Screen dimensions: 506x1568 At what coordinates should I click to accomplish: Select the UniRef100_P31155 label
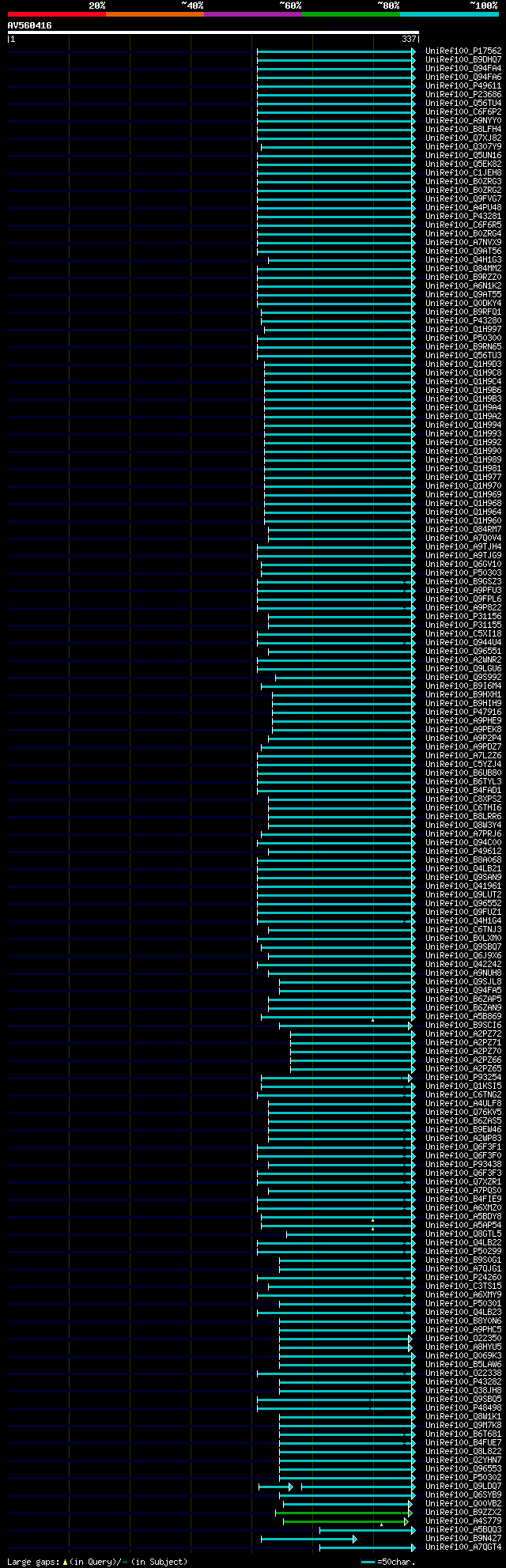click(x=463, y=625)
